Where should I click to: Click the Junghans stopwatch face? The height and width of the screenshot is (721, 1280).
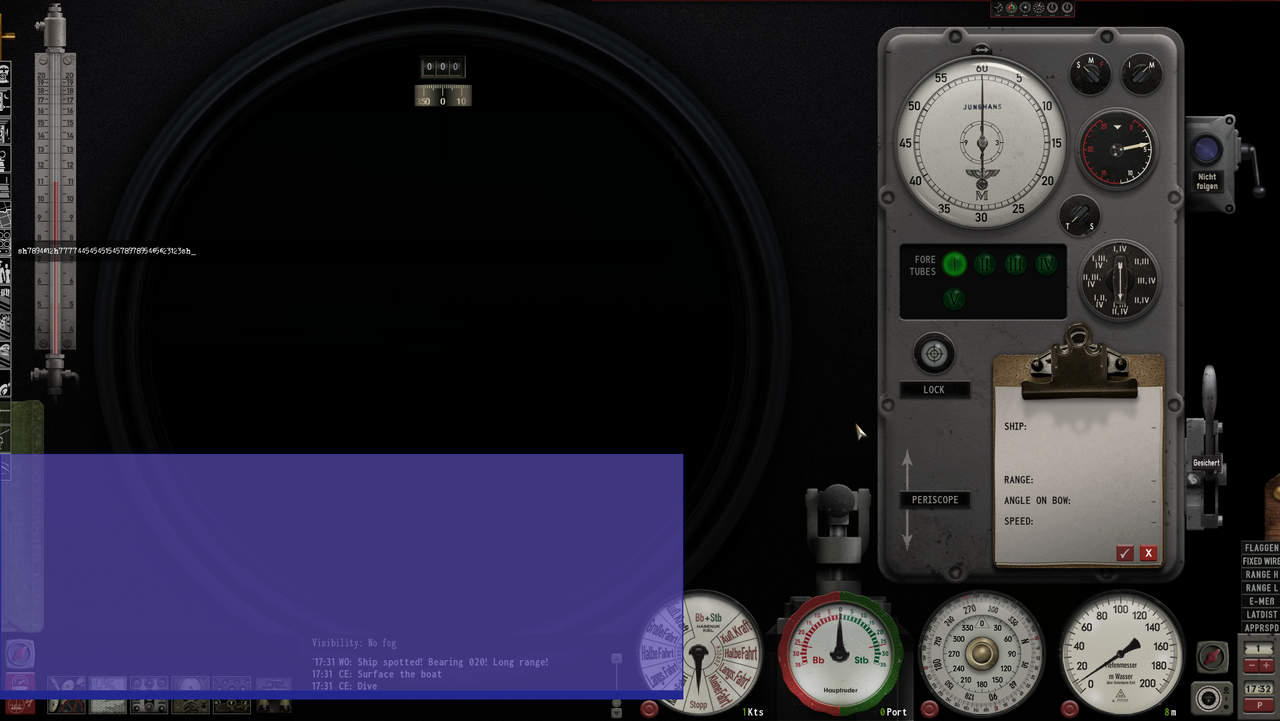(x=981, y=141)
